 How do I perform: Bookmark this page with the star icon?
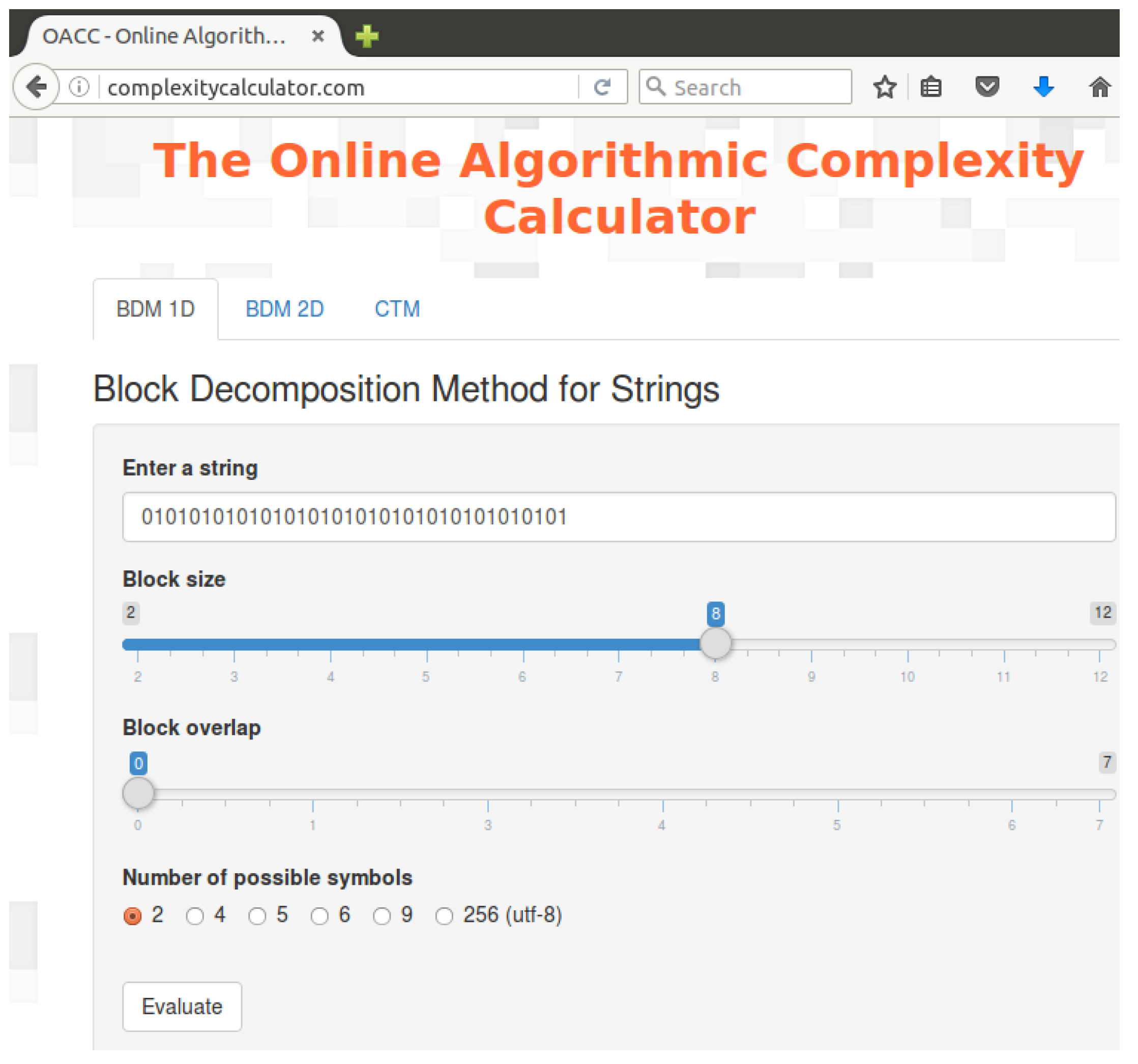[885, 88]
